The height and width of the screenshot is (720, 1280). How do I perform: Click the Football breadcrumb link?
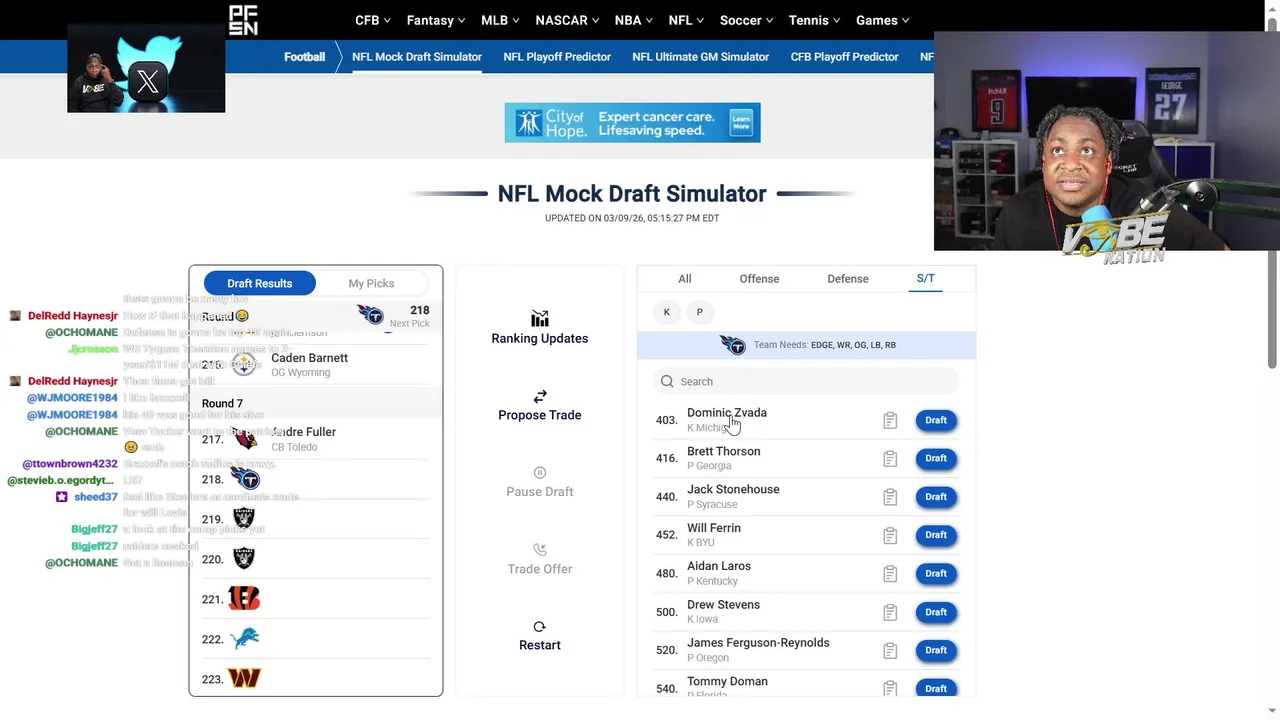pos(304,57)
